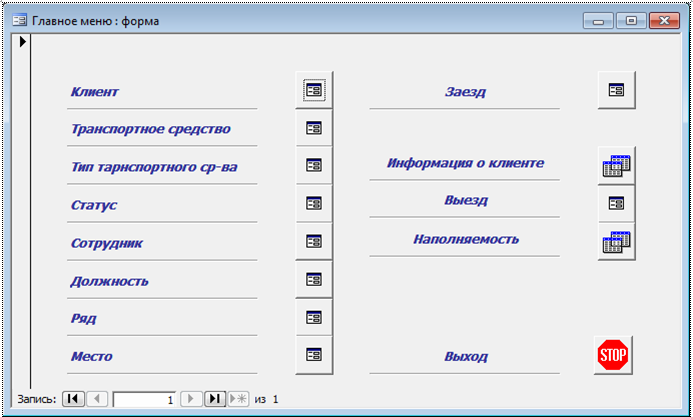This screenshot has width=693, height=417.
Task: Open the Транспортное средство form icon
Action: 314,128
